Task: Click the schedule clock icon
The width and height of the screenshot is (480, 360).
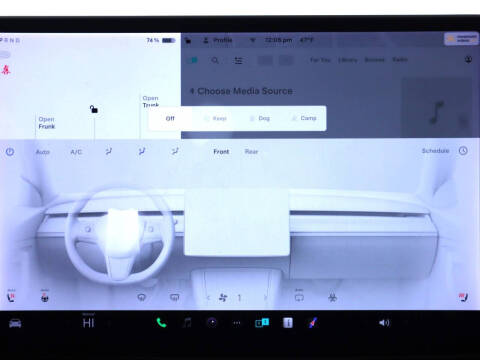Action: coord(463,151)
